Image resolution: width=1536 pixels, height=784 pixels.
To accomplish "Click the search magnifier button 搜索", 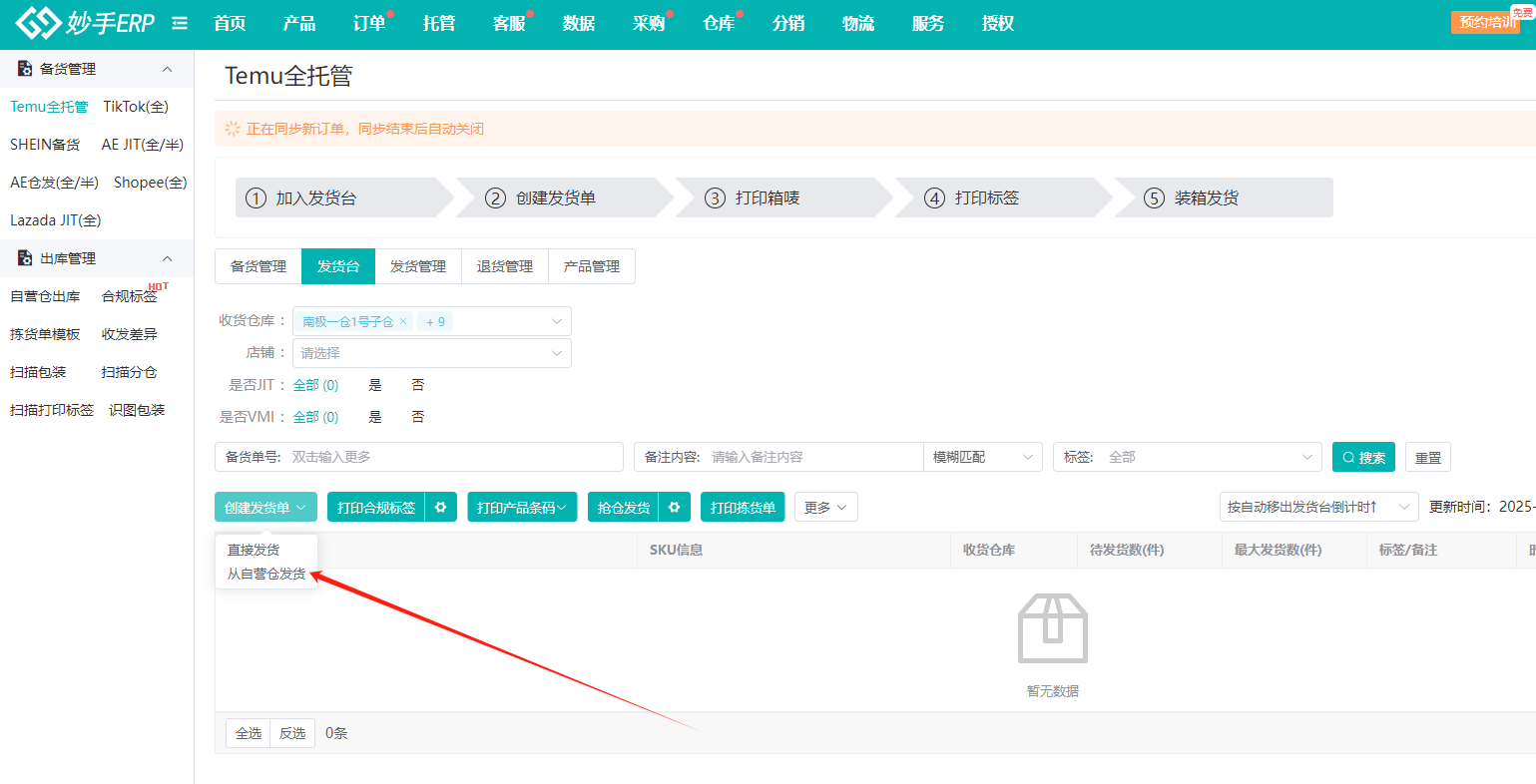I will click(x=1363, y=457).
